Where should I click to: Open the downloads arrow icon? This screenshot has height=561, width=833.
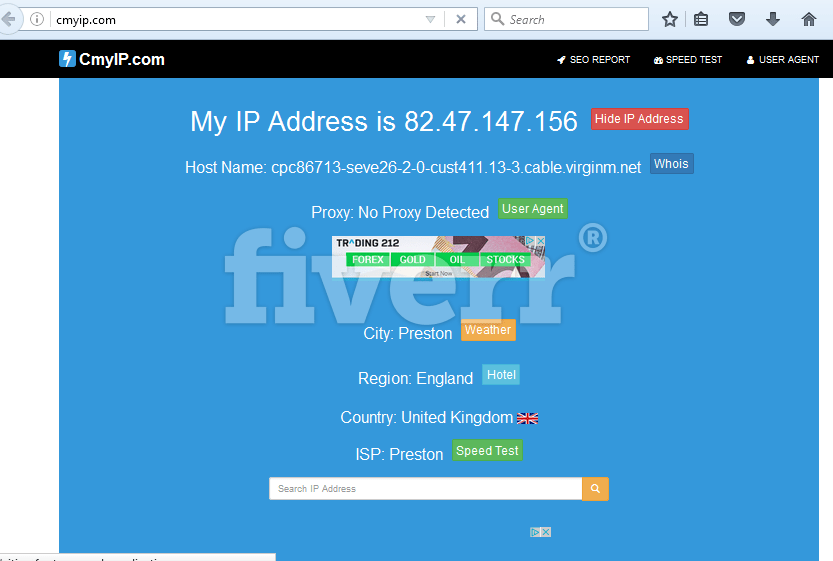pos(773,20)
